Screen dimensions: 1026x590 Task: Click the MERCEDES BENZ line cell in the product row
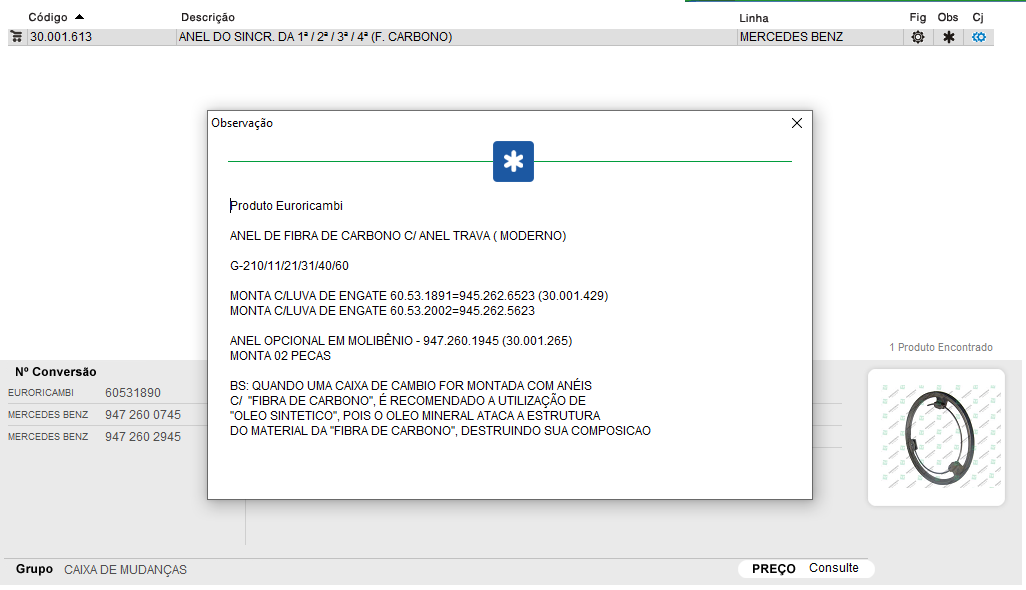(x=791, y=37)
